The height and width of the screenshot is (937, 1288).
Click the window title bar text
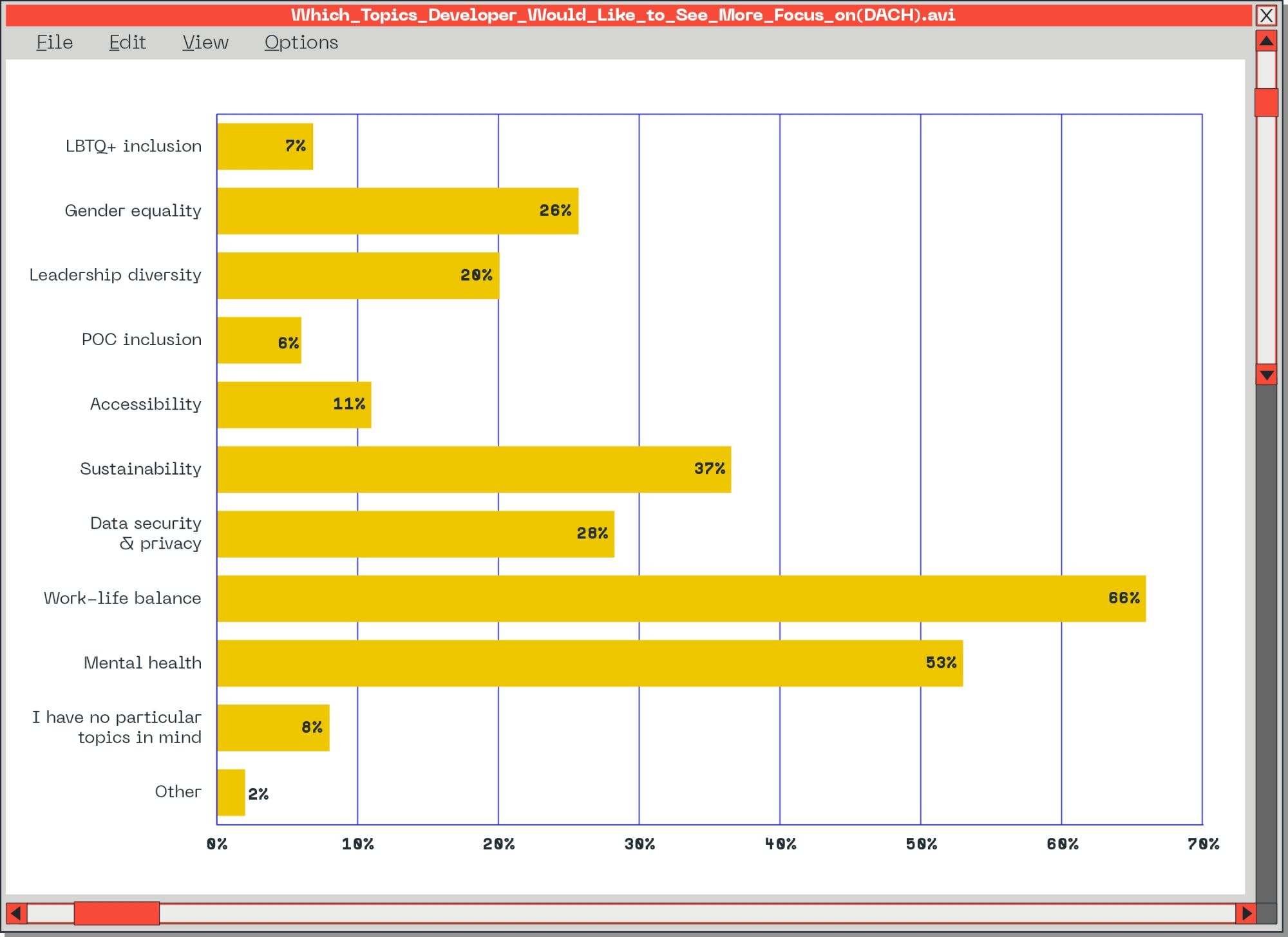[x=623, y=15]
